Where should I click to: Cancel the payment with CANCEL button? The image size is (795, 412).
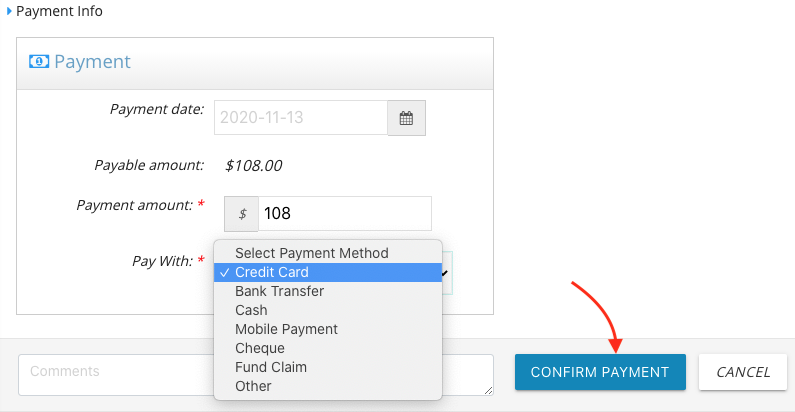[743, 372]
